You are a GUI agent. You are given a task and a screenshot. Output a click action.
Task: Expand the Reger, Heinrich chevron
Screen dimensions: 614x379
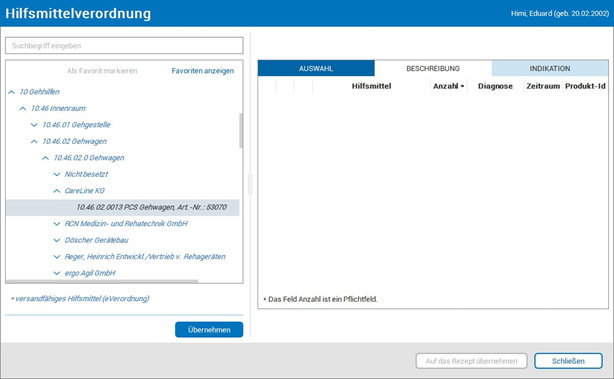(57, 256)
